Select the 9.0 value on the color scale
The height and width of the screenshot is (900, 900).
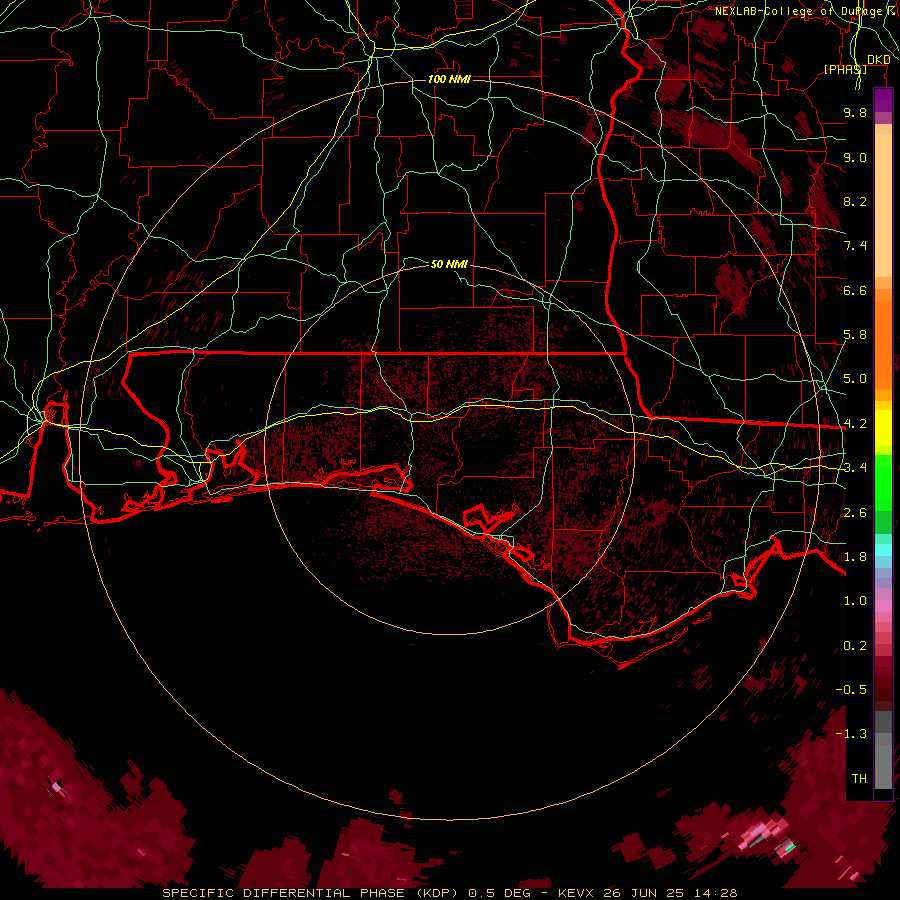click(x=855, y=157)
